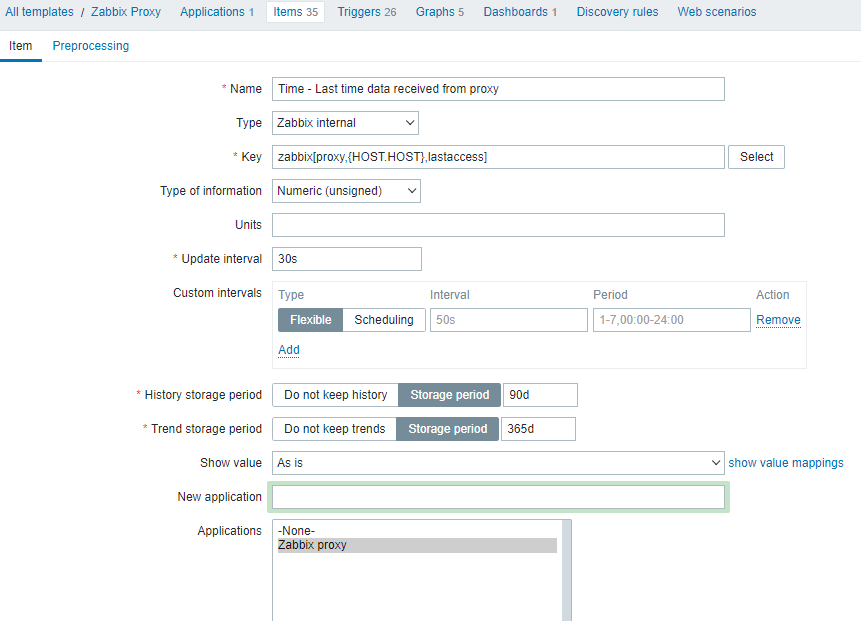The height and width of the screenshot is (621, 861).
Task: Add a new custom interval
Action: pos(289,350)
